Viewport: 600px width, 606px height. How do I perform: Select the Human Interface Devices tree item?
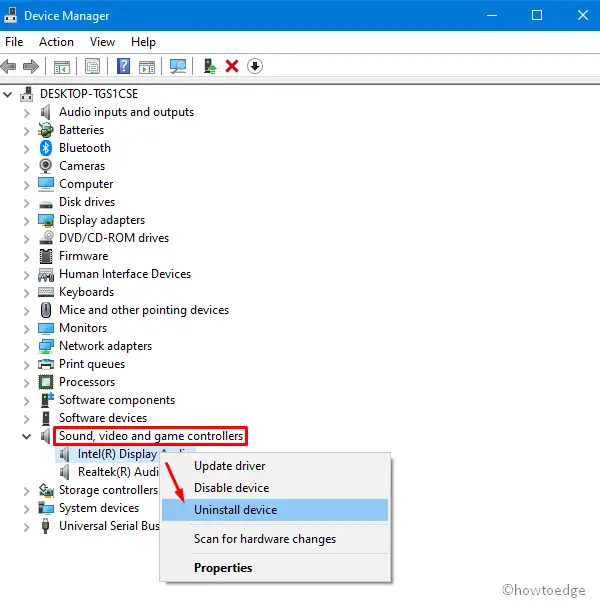124,274
